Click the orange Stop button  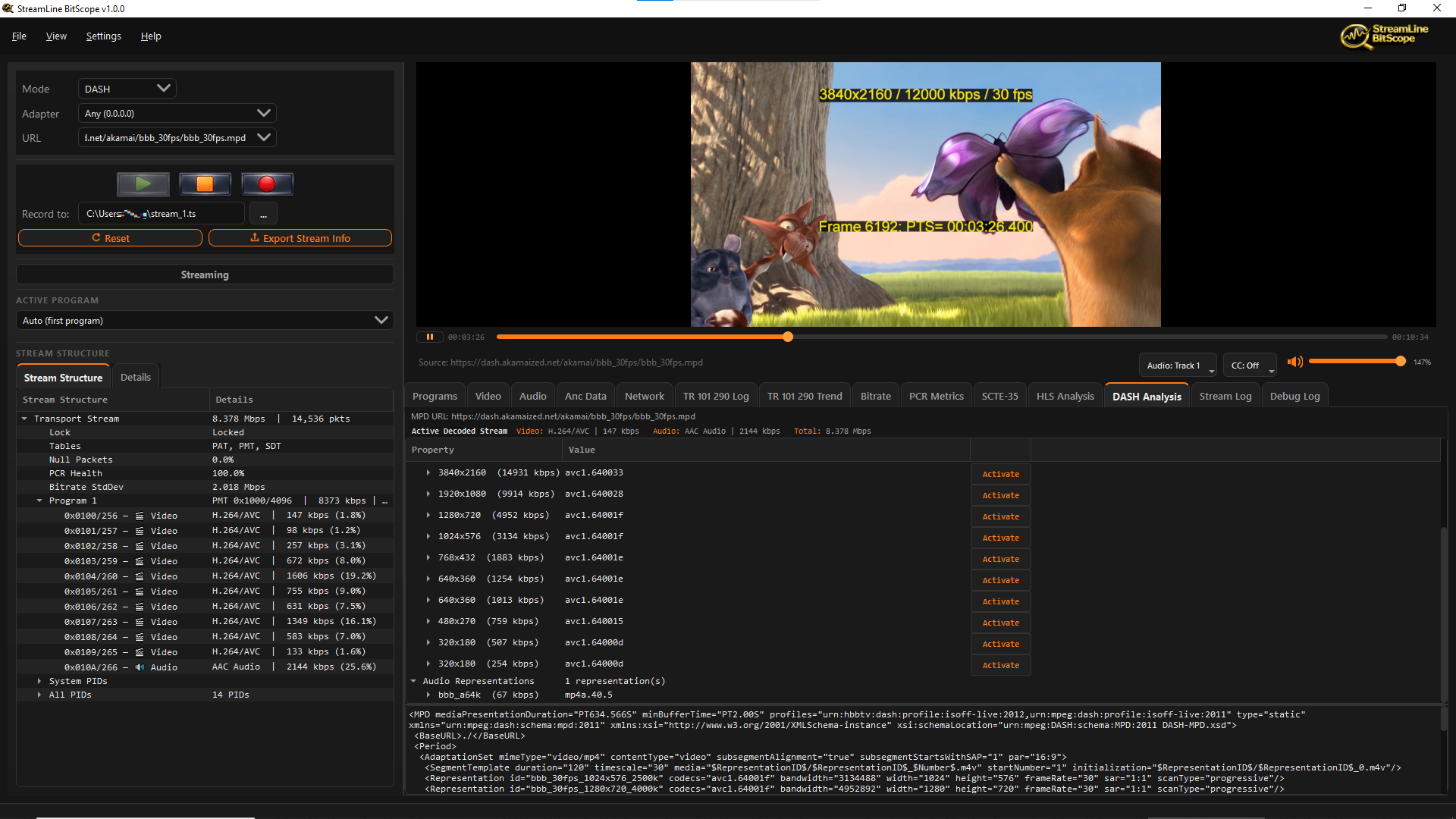[205, 184]
